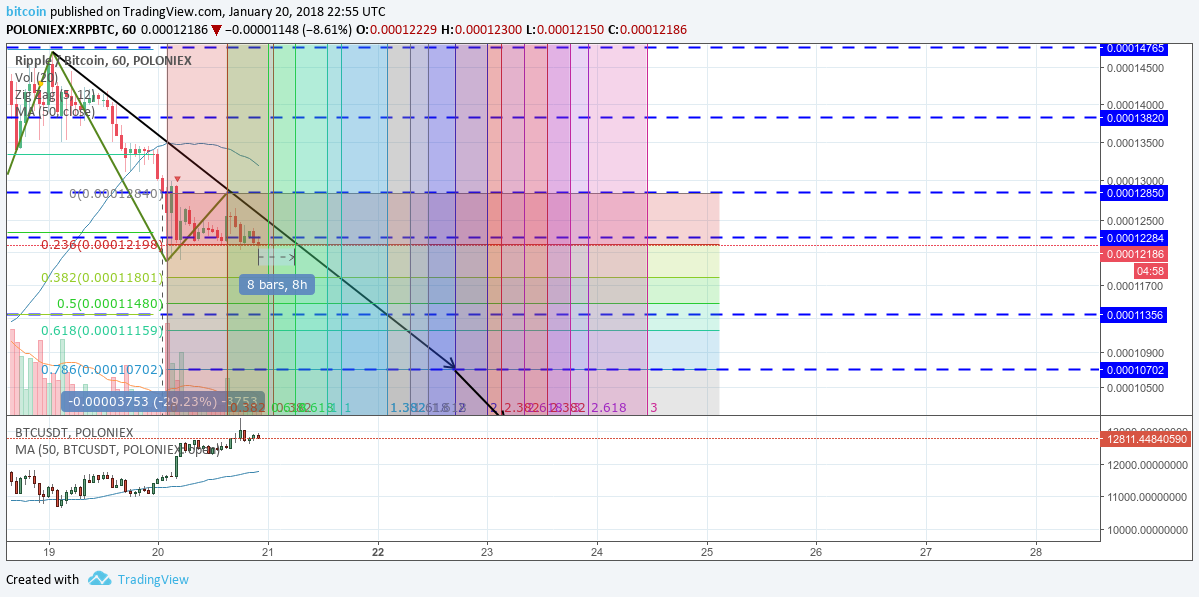Select the Ripple / Bitcoin, 60, POLONIEX legend
Screen dimensions: 1199x597
pyautogui.click(x=103, y=60)
